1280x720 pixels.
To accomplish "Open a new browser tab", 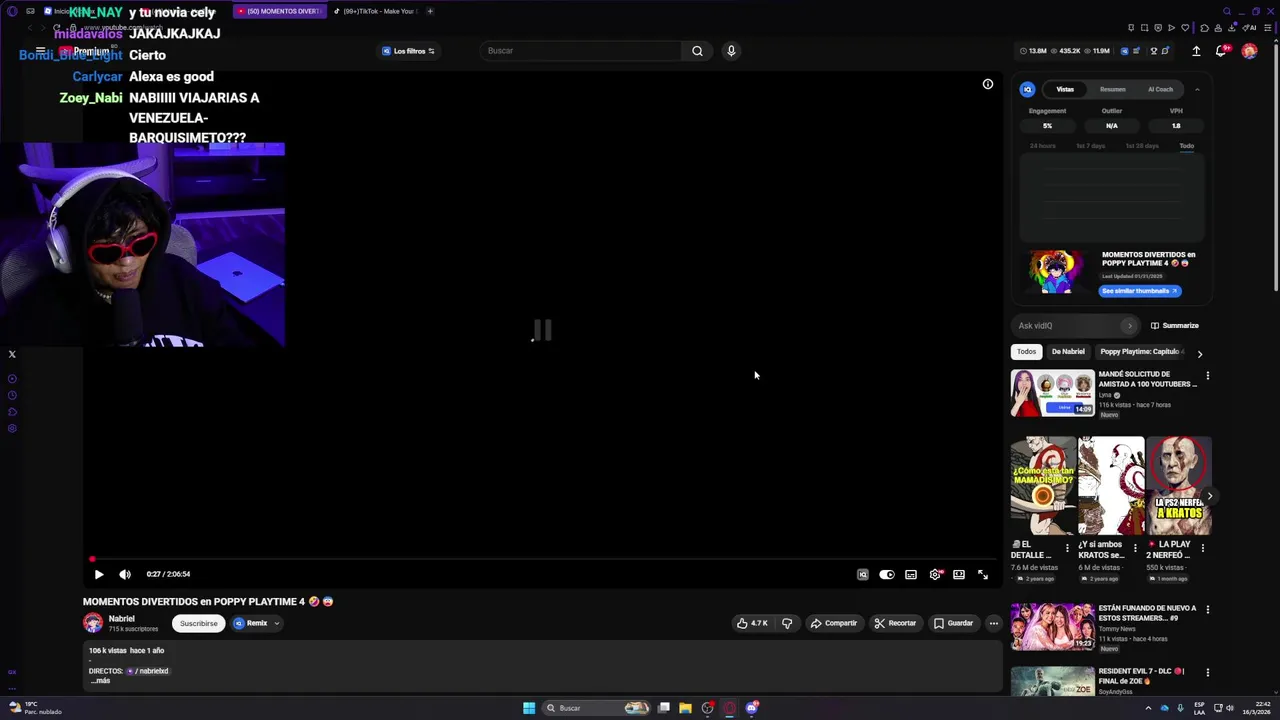I will (430, 11).
